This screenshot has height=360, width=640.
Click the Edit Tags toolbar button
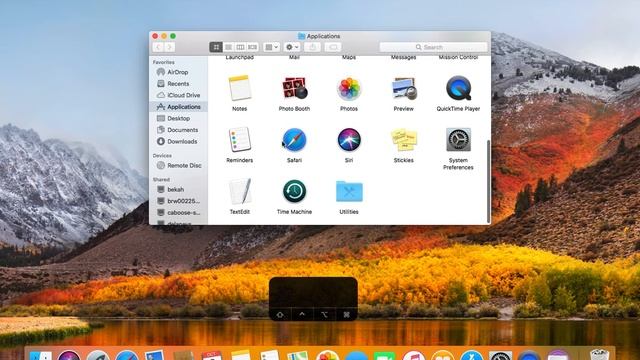pyautogui.click(x=333, y=47)
